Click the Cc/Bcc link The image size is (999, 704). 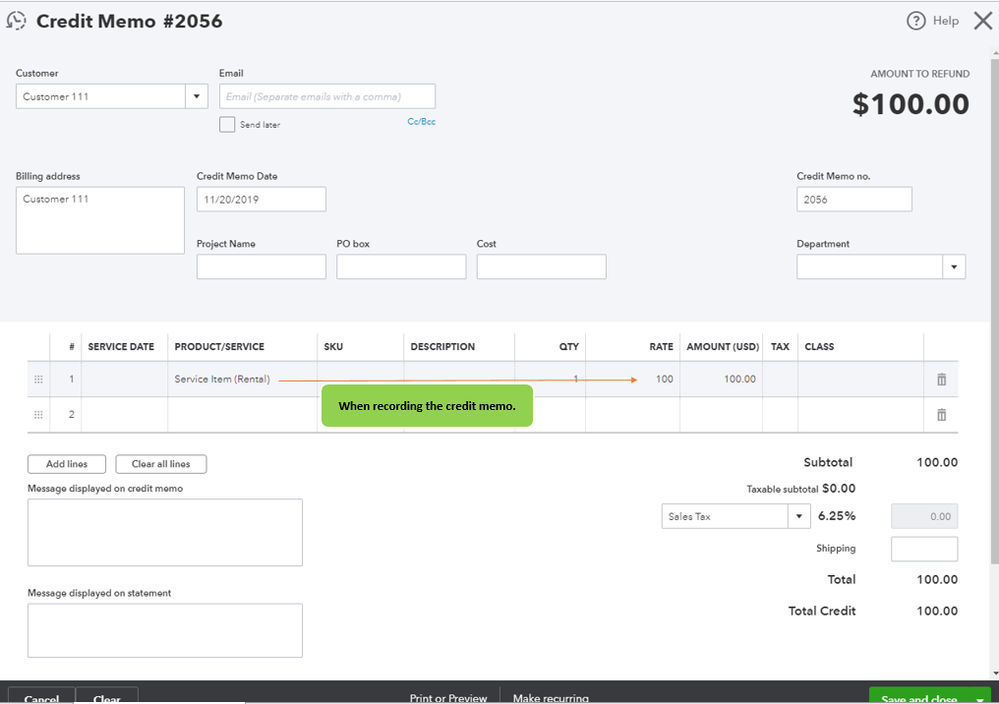(x=421, y=122)
